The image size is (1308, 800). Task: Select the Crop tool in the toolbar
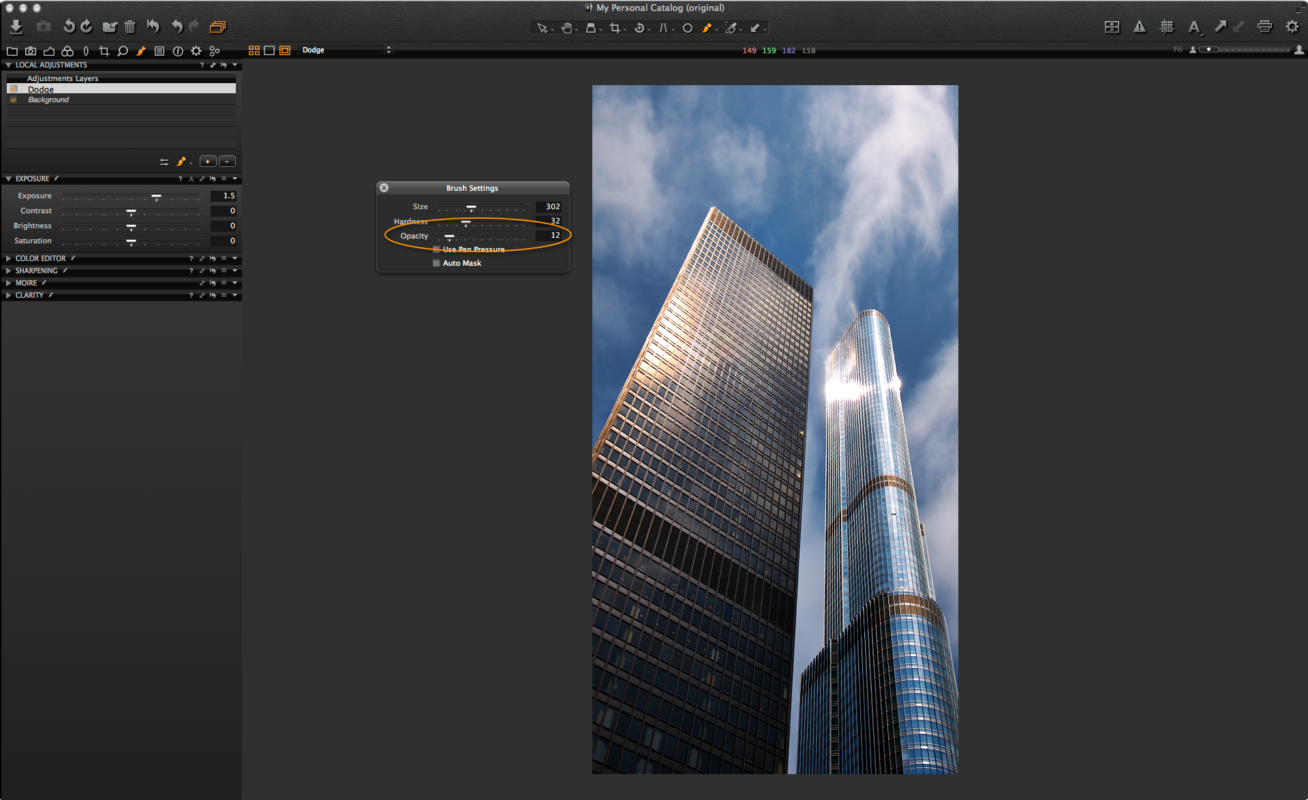(617, 27)
